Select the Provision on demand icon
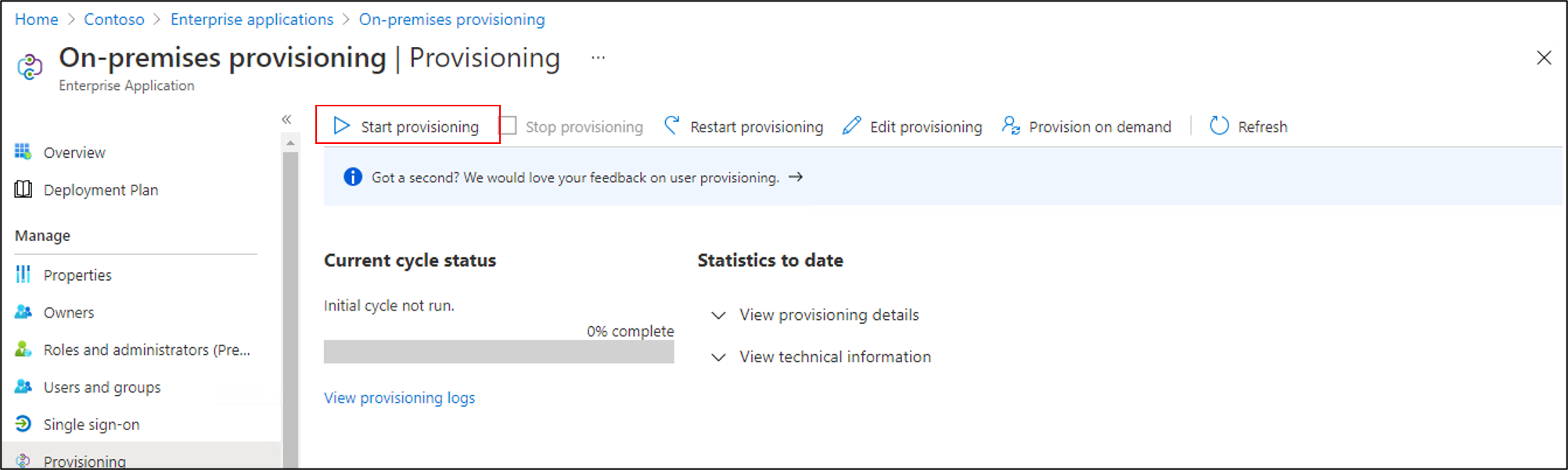The height and width of the screenshot is (470, 1568). [x=1011, y=125]
